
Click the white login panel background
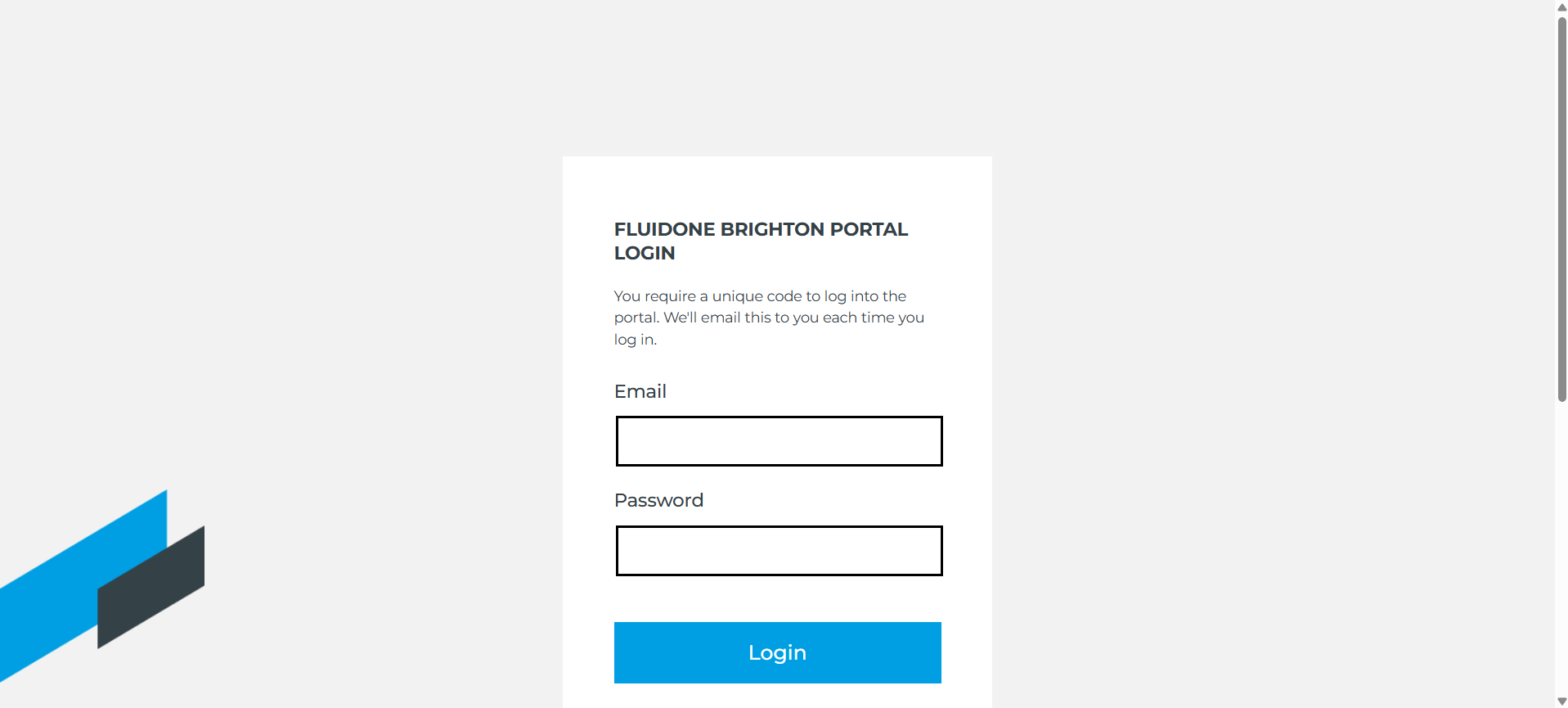point(777,188)
